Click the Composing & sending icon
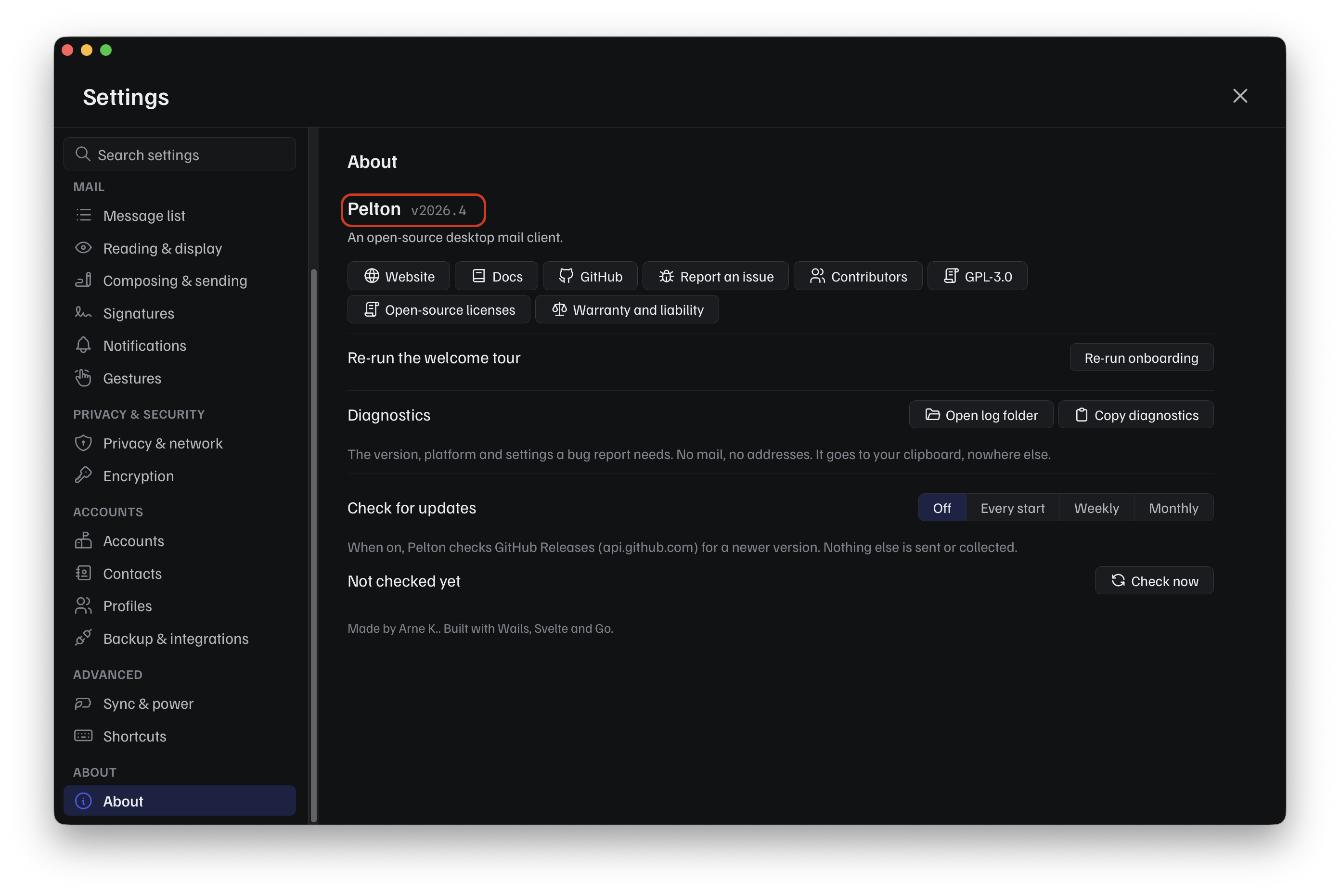This screenshot has height=896, width=1340. coord(83,280)
